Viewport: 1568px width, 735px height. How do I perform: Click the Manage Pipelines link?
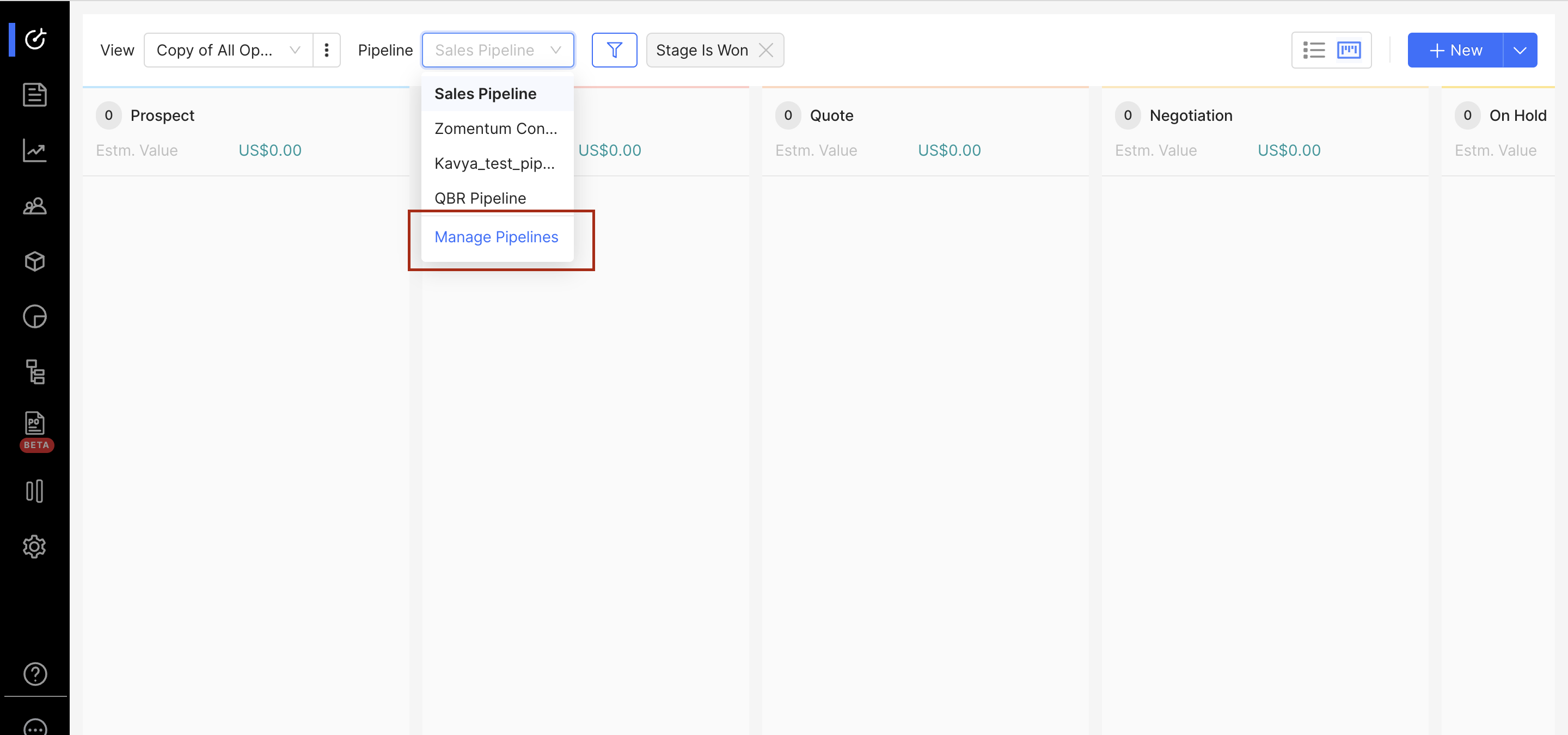(496, 237)
